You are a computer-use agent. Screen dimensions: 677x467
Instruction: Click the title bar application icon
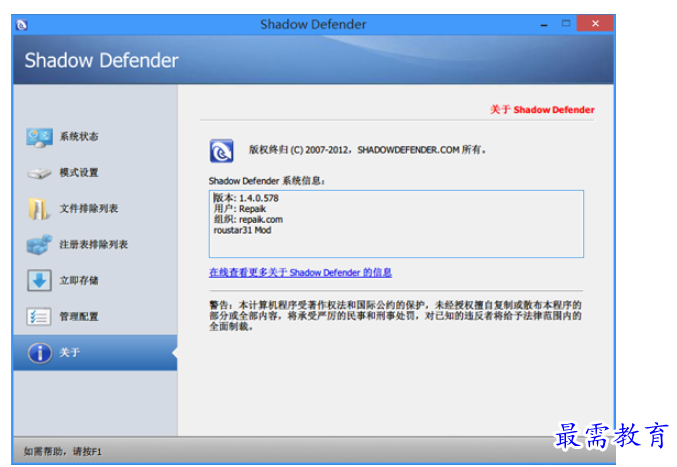(22, 25)
